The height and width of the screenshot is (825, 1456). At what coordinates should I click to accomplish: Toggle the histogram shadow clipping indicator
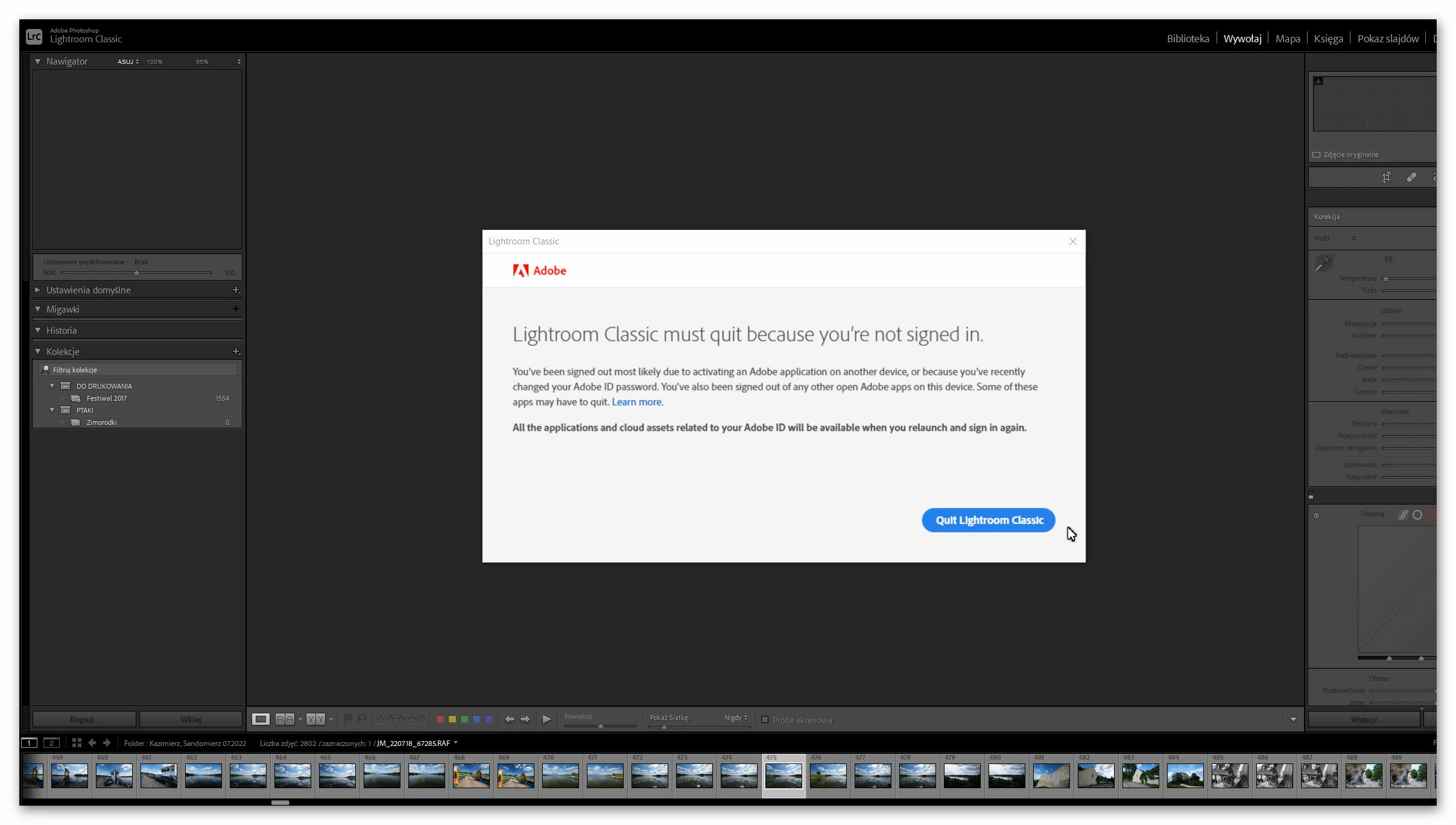point(1319,81)
